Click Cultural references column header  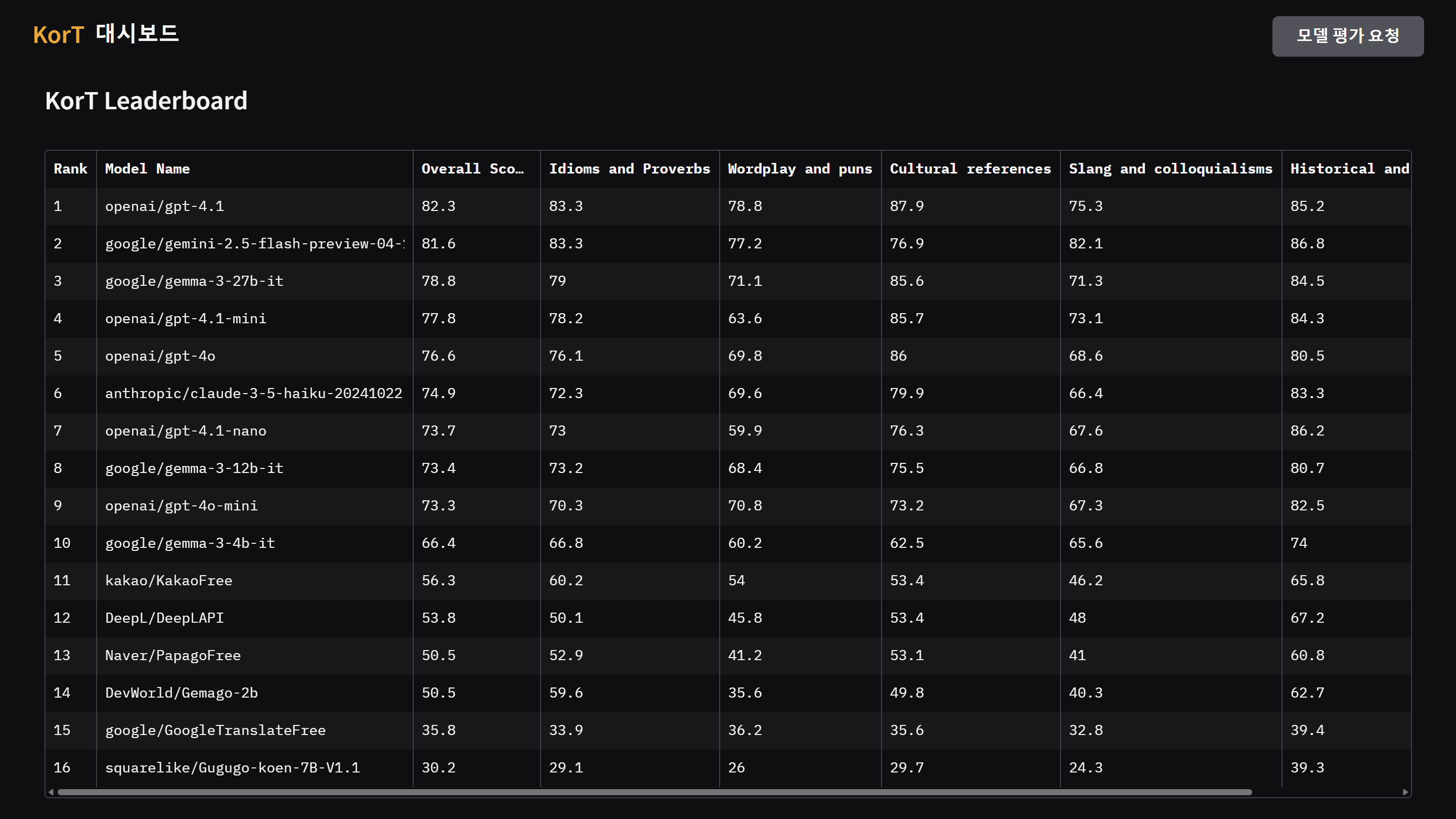pos(970,168)
